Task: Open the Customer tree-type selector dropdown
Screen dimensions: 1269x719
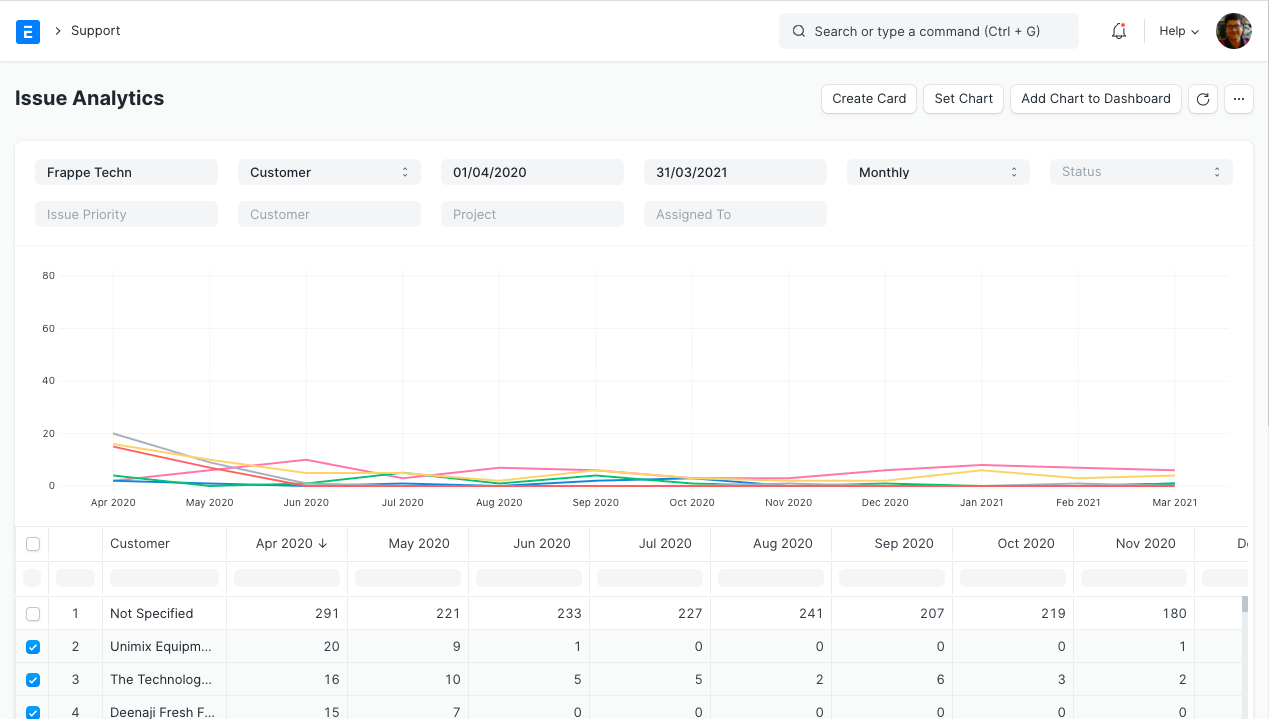Action: coord(329,172)
